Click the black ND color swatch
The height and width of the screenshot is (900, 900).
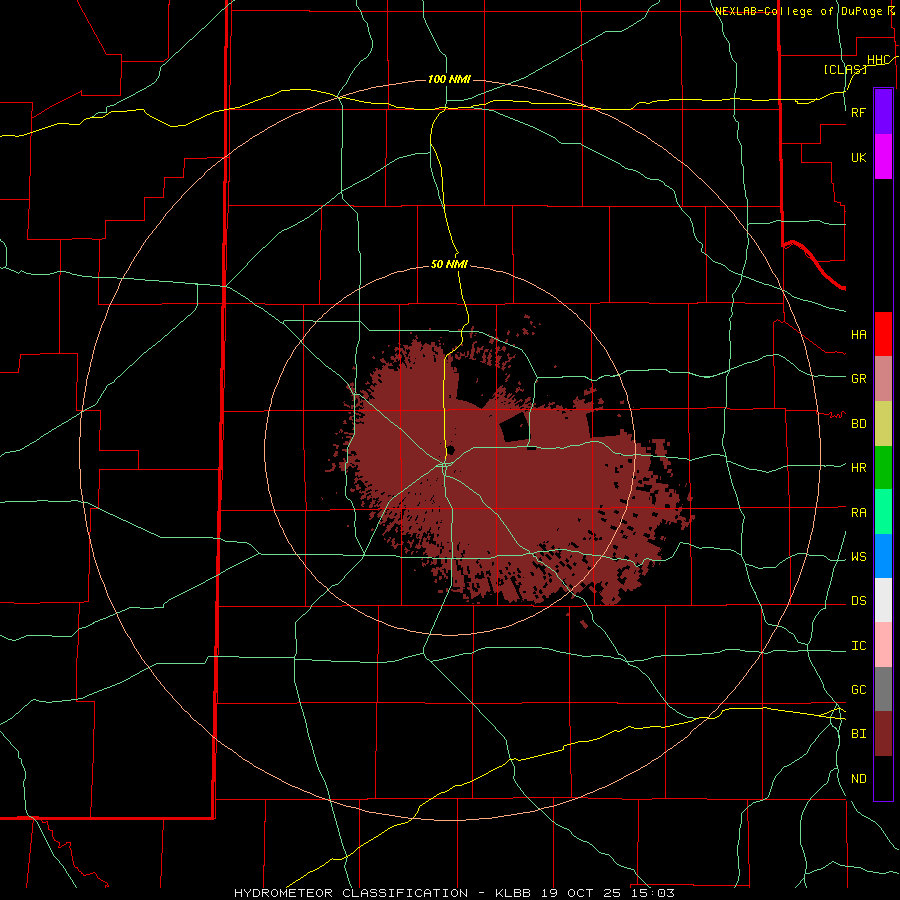tap(883, 778)
